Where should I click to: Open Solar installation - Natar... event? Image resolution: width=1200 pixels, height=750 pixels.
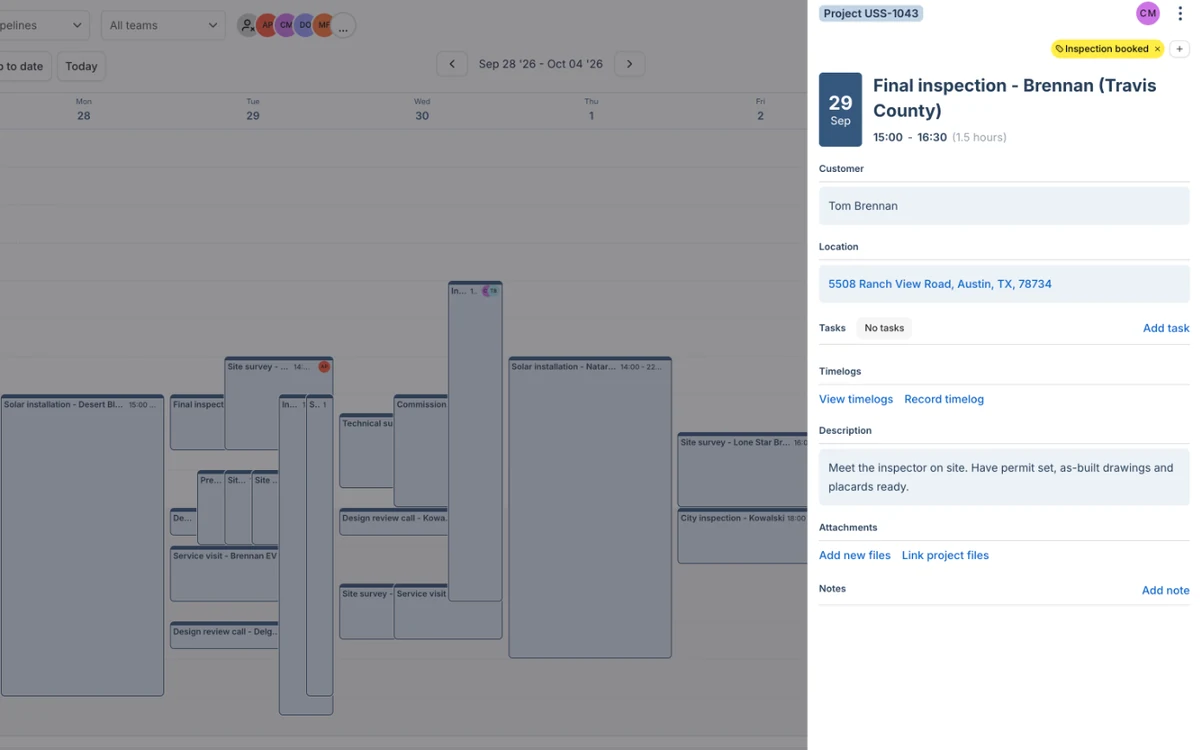590,508
